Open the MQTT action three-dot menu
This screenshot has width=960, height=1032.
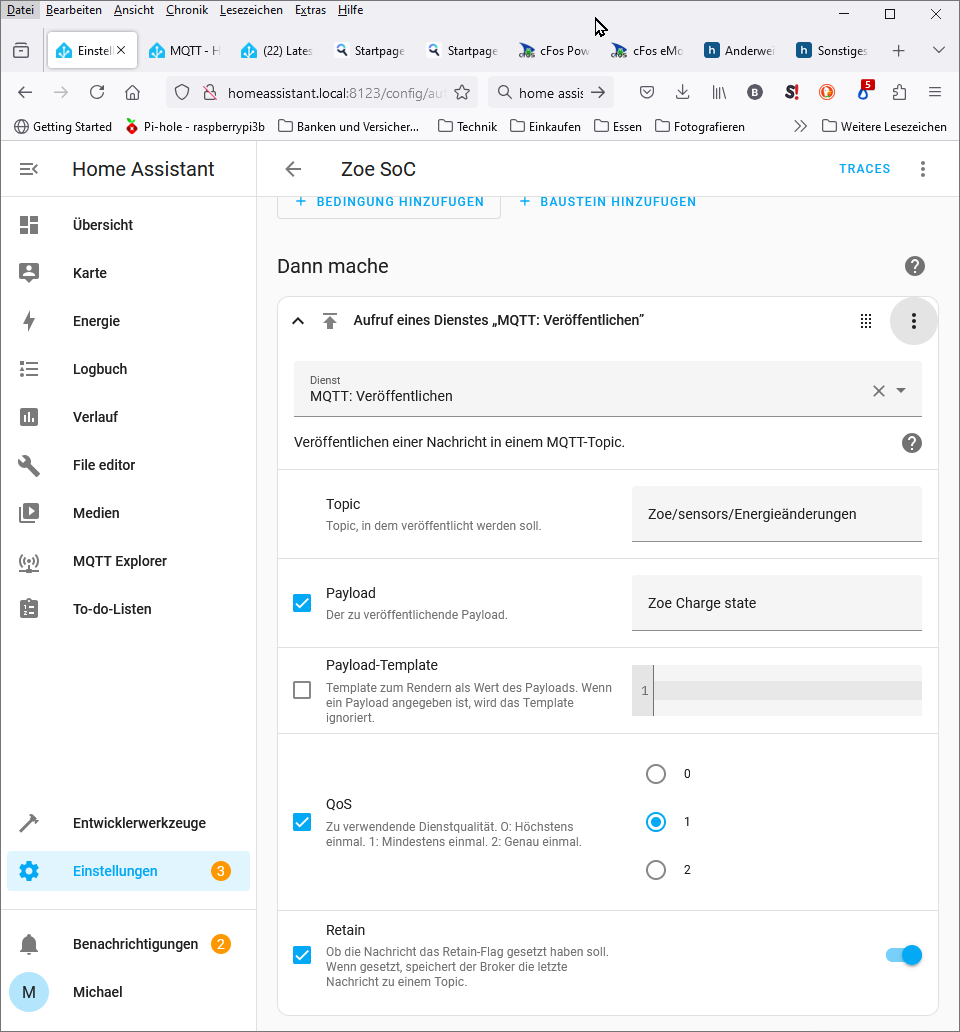(913, 321)
